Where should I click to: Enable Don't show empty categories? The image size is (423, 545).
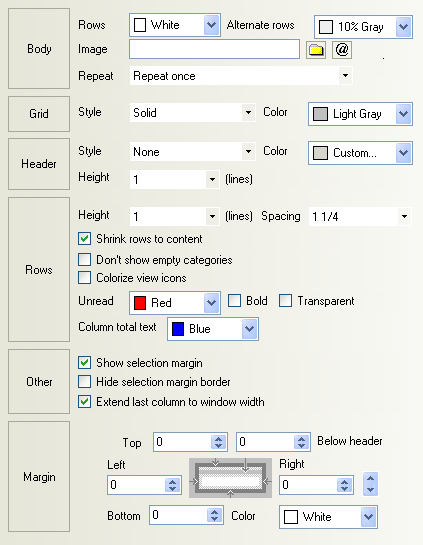tap(84, 260)
